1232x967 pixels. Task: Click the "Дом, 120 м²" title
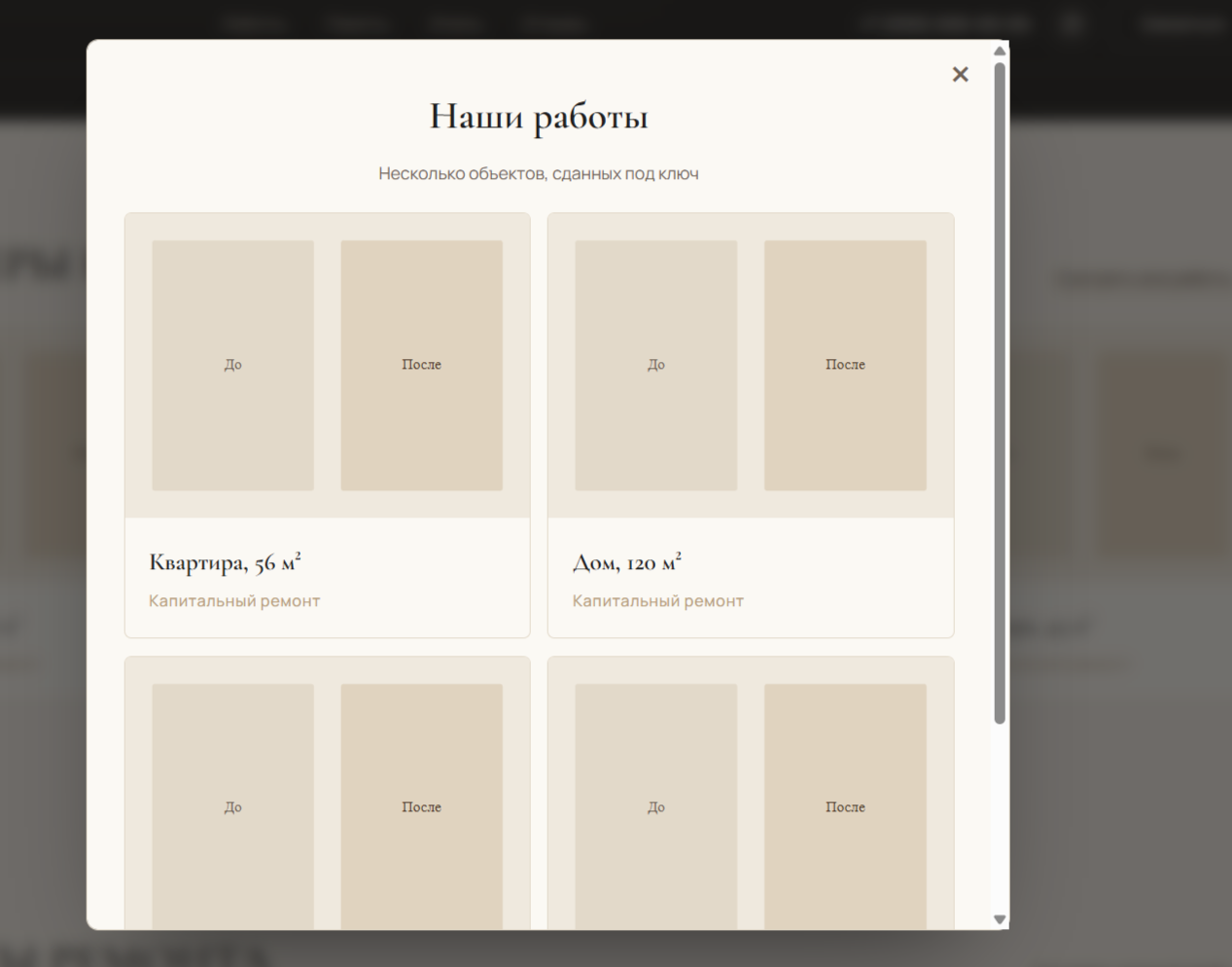point(627,562)
